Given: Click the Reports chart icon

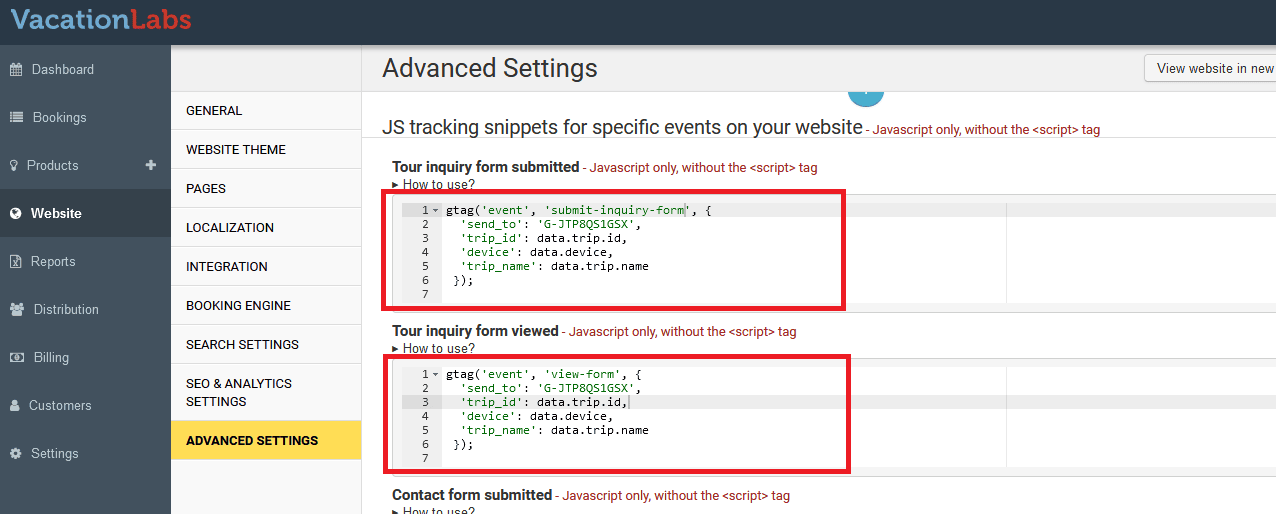Looking at the screenshot, I should (15, 262).
